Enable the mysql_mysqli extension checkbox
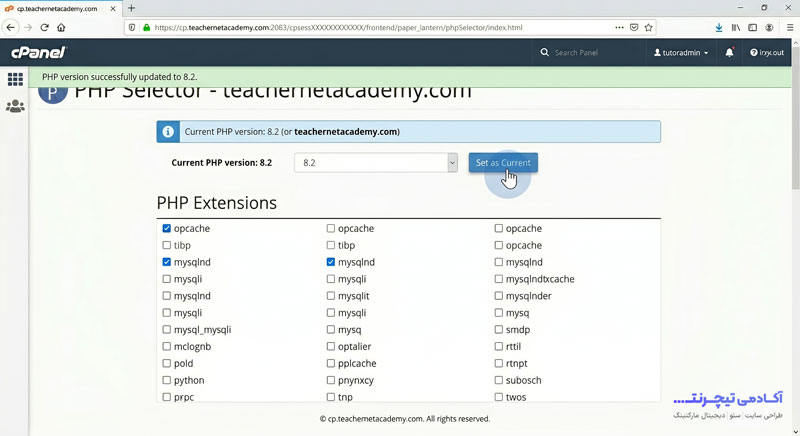The width and height of the screenshot is (800, 436). coord(167,329)
